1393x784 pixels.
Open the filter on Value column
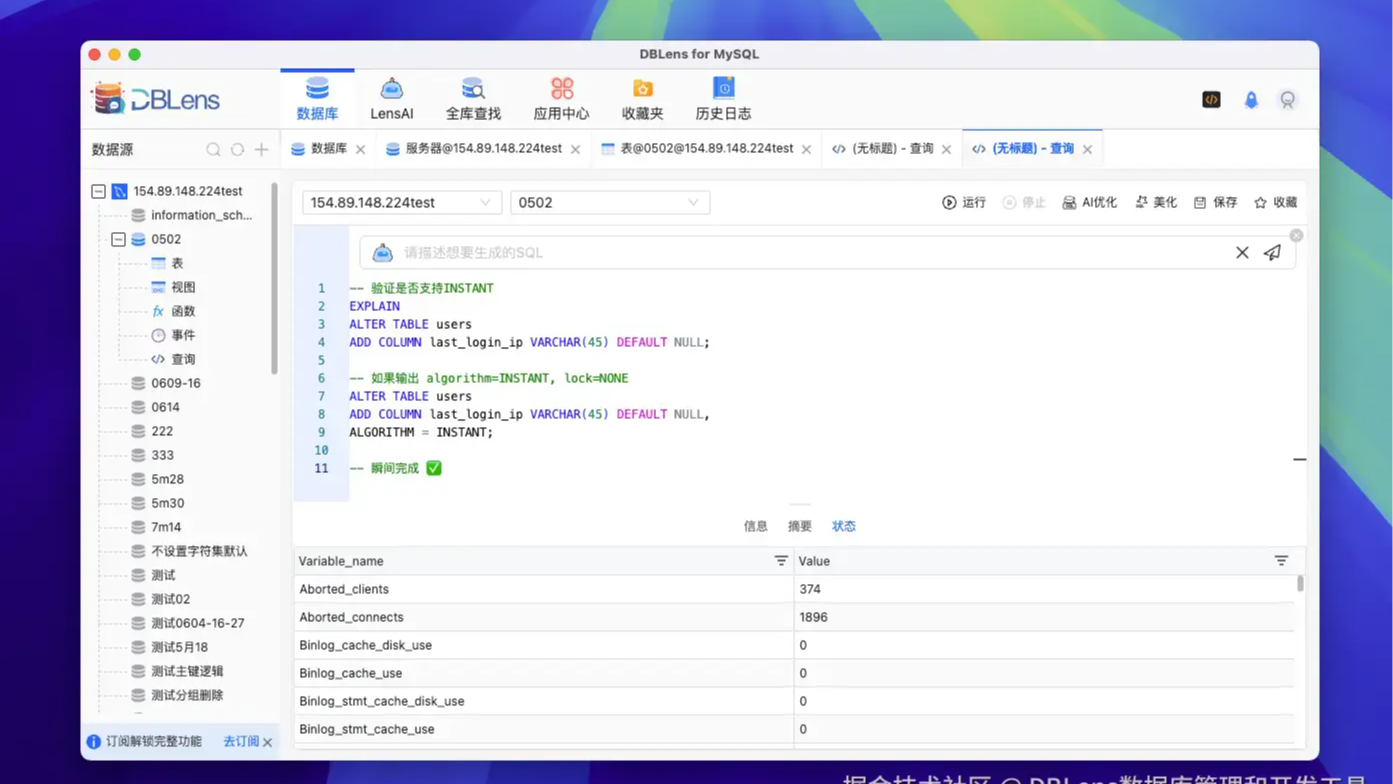1282,561
